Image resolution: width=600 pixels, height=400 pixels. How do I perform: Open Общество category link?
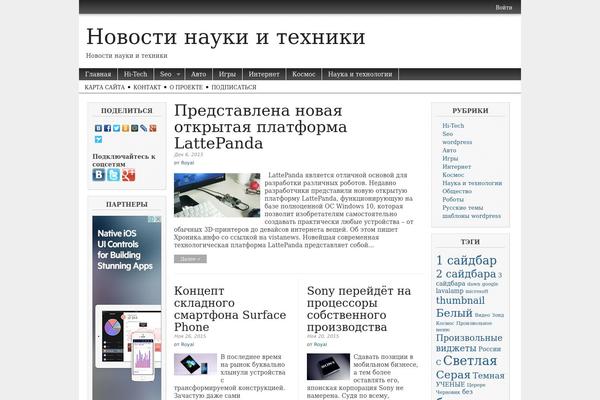pos(457,191)
